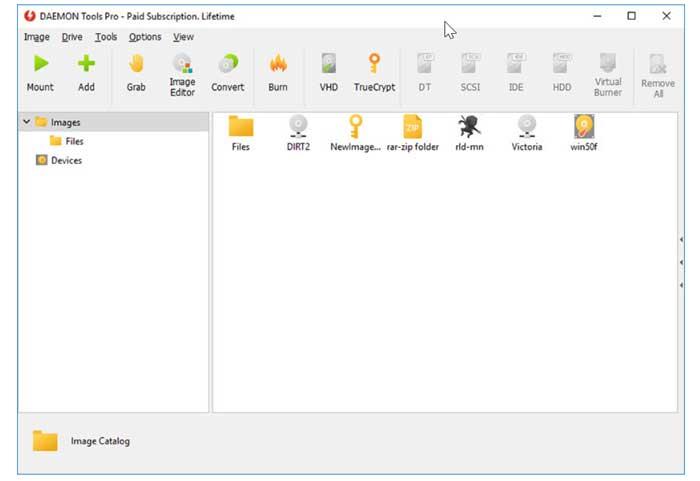Viewport: 700px width, 481px height.
Task: Select the rar-zip folder archive
Action: point(412,133)
